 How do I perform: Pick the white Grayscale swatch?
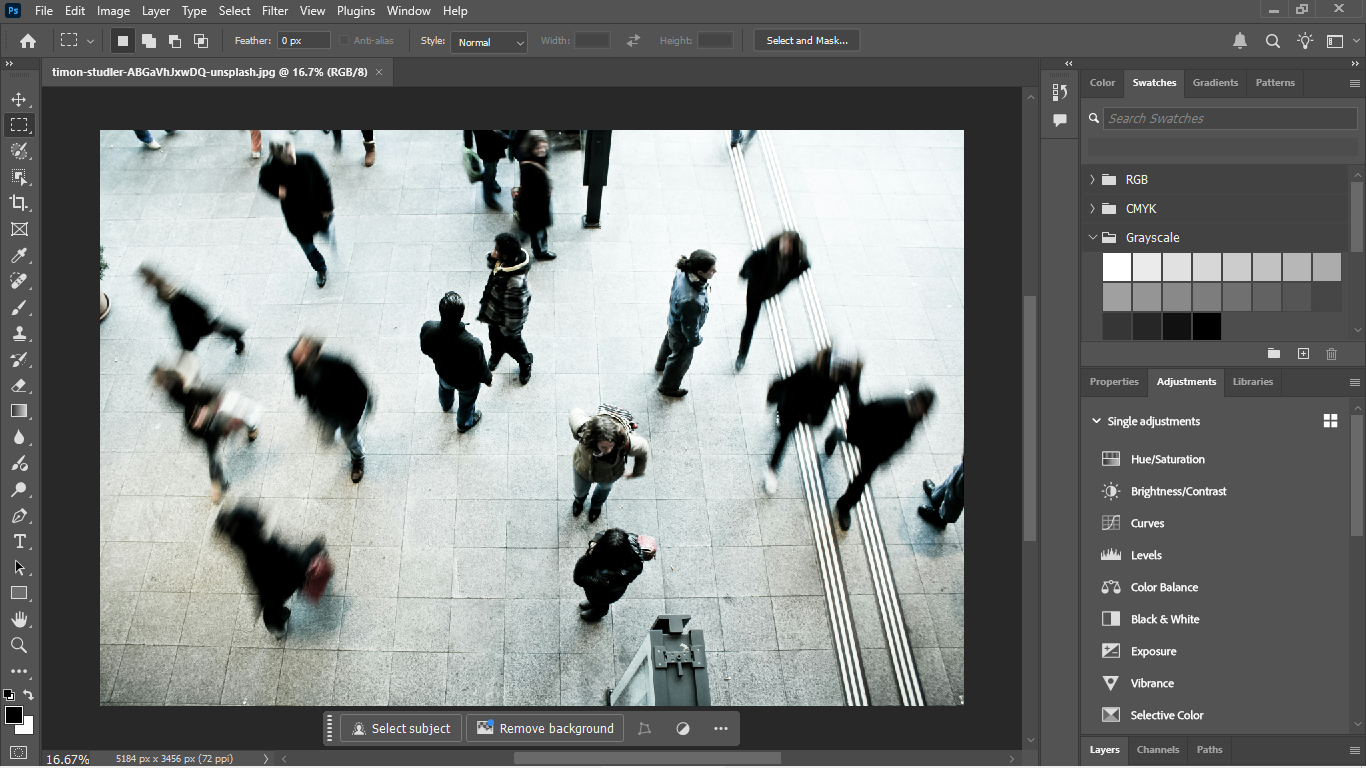1117,267
